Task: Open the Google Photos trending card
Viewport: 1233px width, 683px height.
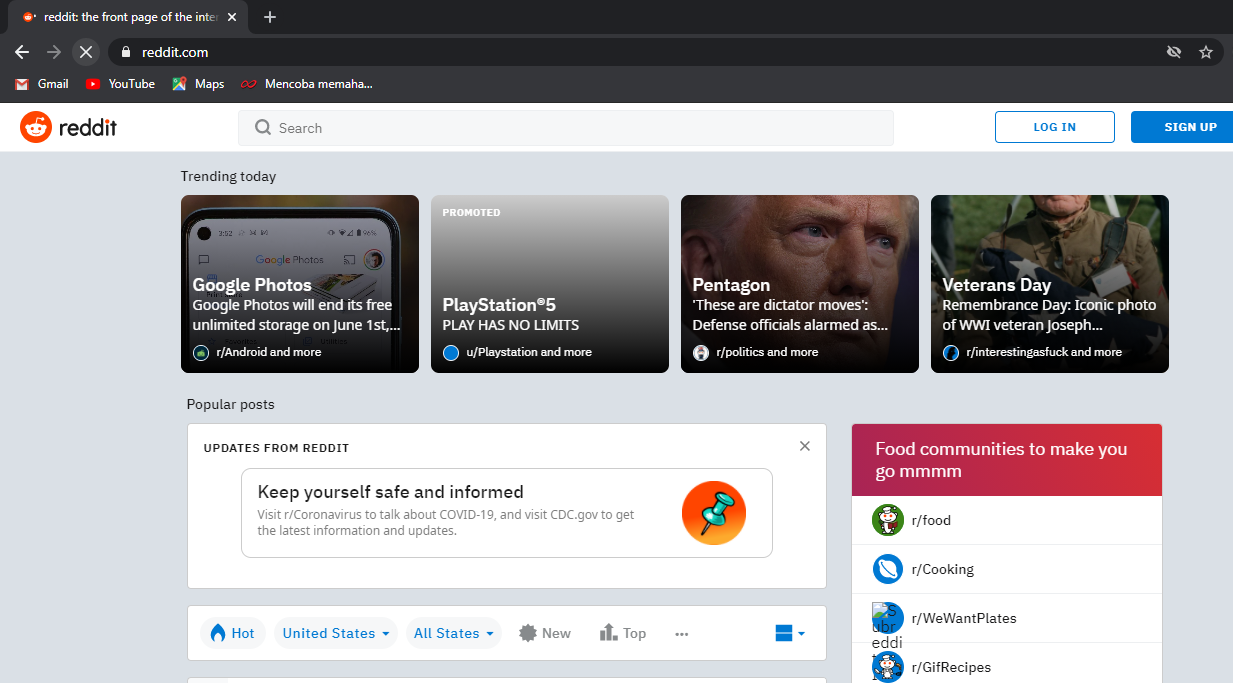Action: pos(300,284)
